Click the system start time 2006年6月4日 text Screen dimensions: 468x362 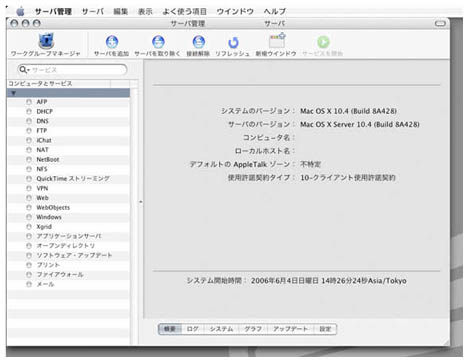click(x=329, y=281)
